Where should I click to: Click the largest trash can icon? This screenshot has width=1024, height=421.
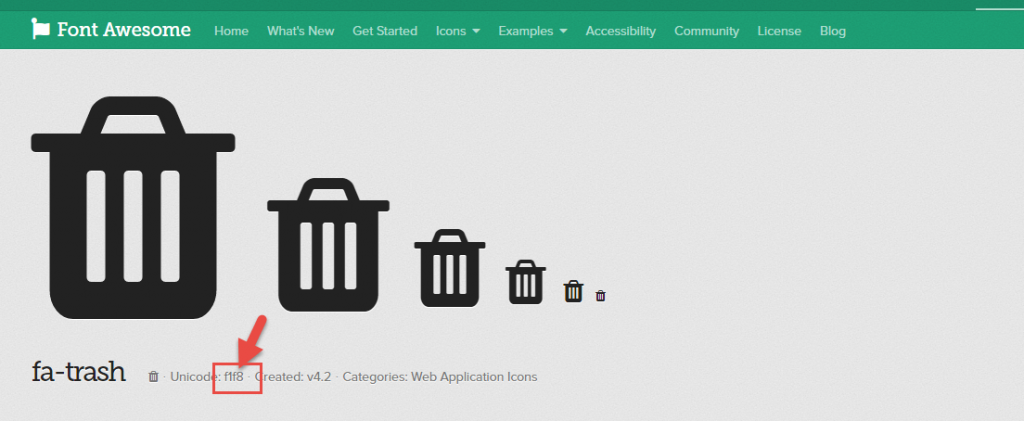click(133, 208)
